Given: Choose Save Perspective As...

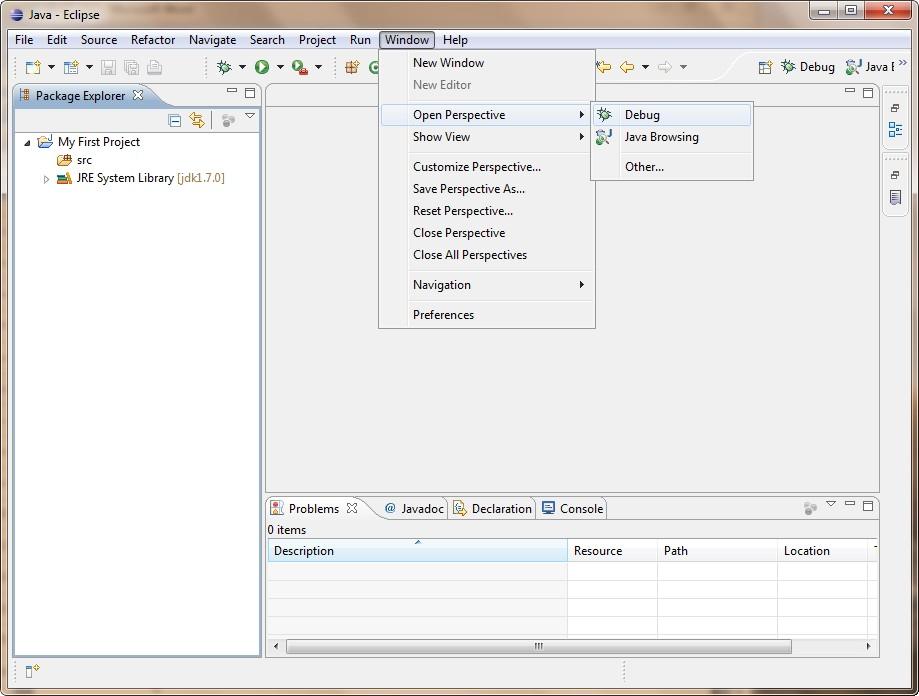Looking at the screenshot, I should pos(487,189).
